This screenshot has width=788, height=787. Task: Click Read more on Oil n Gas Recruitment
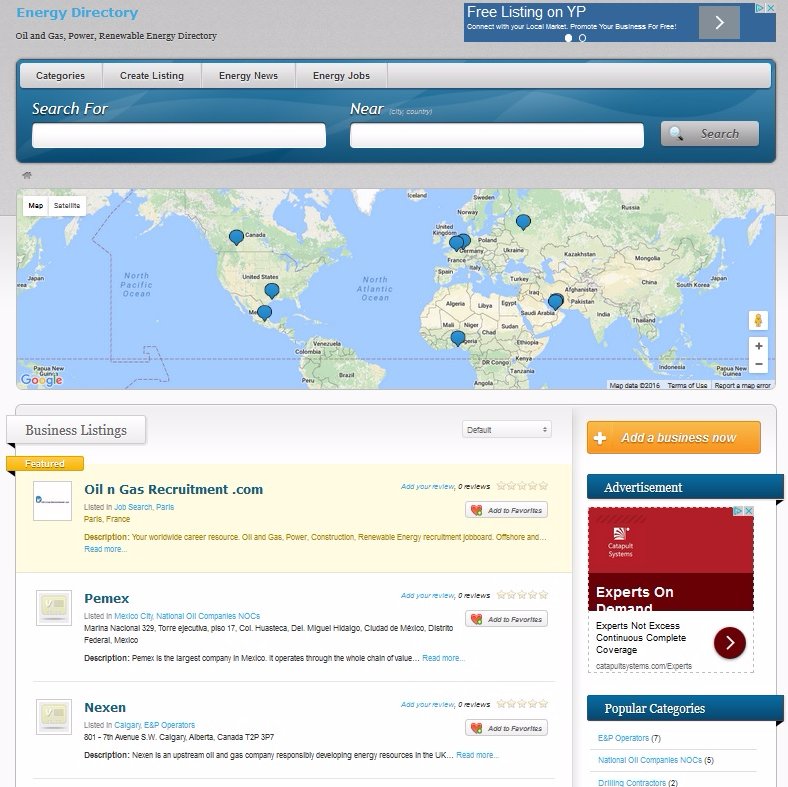click(105, 549)
